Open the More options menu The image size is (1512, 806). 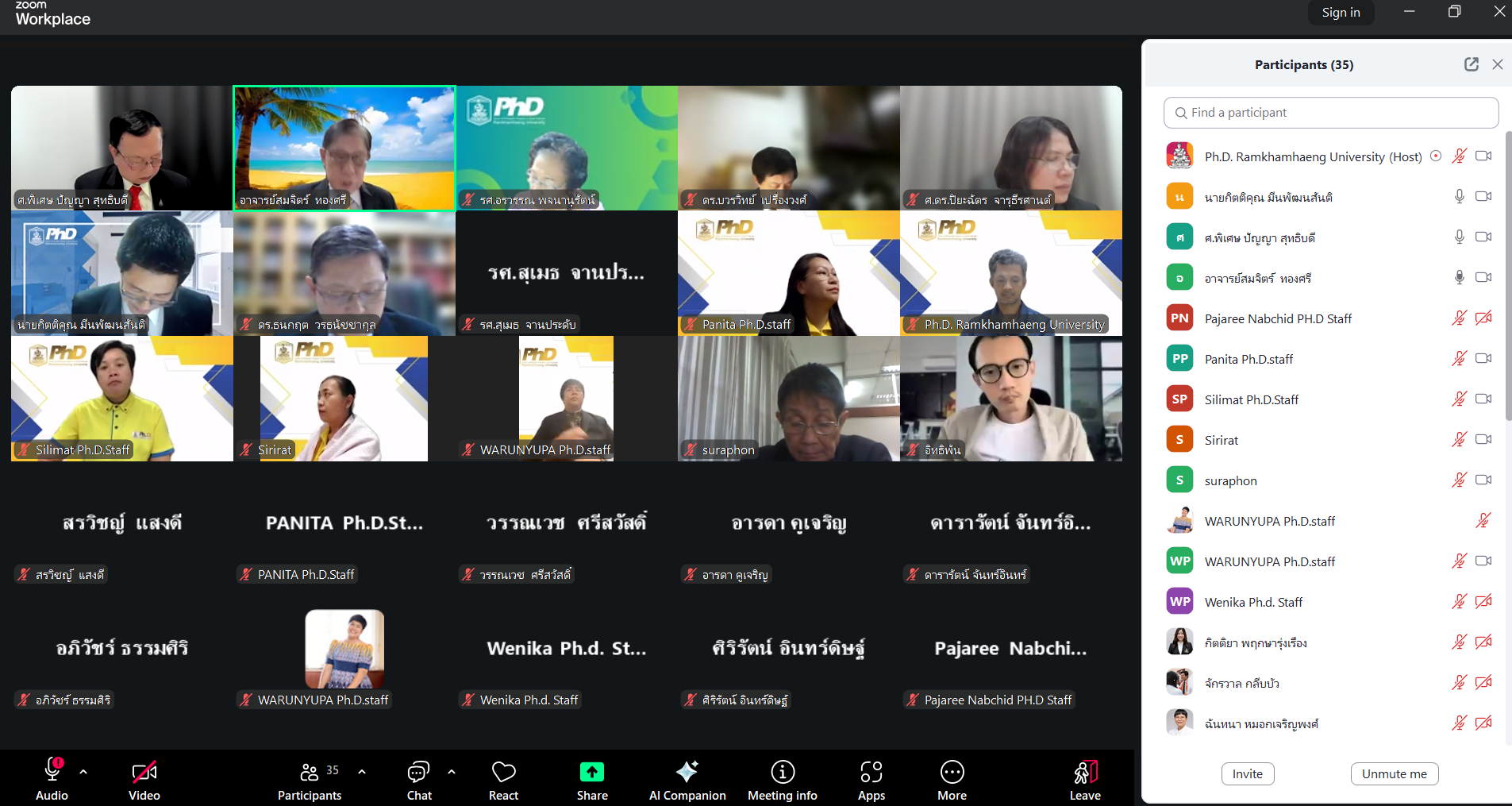point(952,781)
